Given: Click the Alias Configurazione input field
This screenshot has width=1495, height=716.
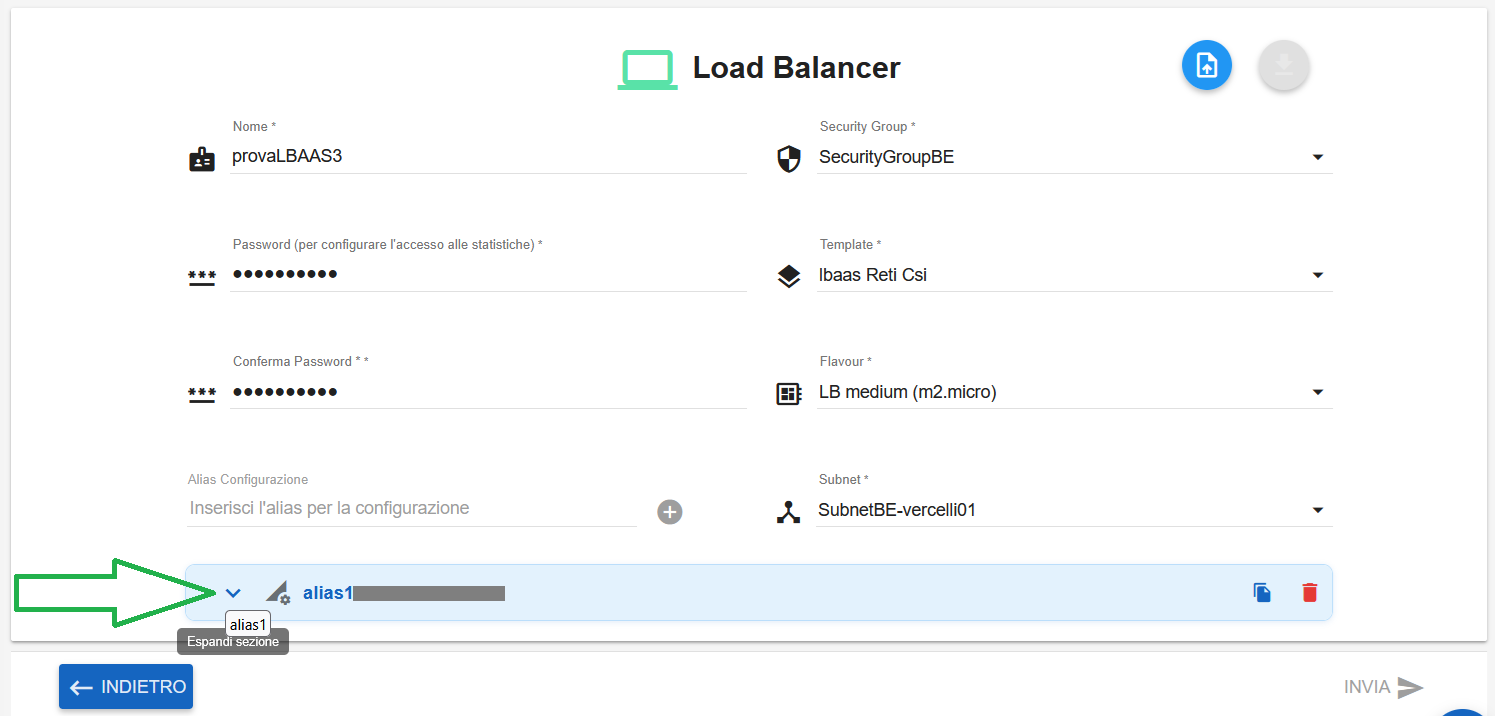Looking at the screenshot, I should [412, 509].
